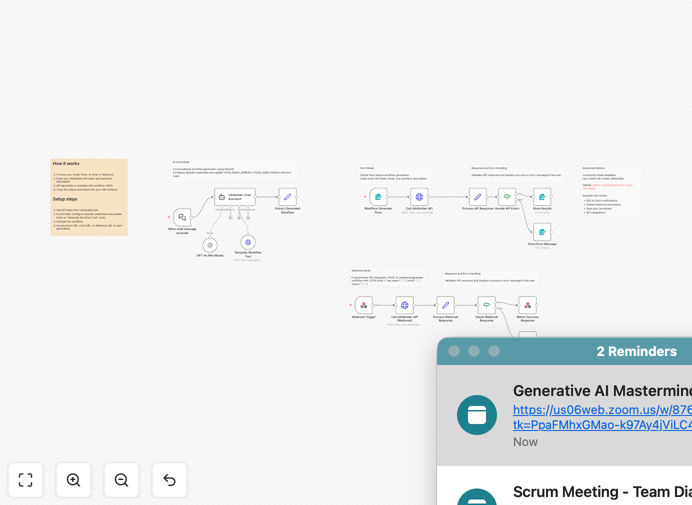692x505 pixels.
Task: Select the Extract Generated Workflow node
Action: tap(287, 197)
